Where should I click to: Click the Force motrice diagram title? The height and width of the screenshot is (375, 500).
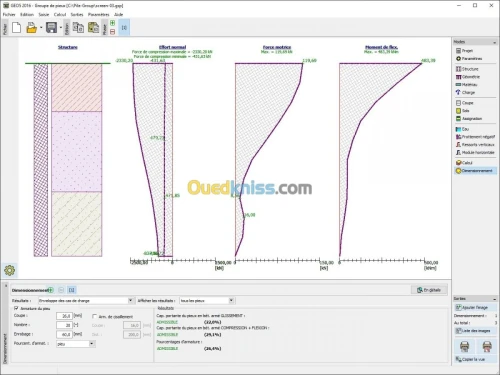tap(277, 47)
